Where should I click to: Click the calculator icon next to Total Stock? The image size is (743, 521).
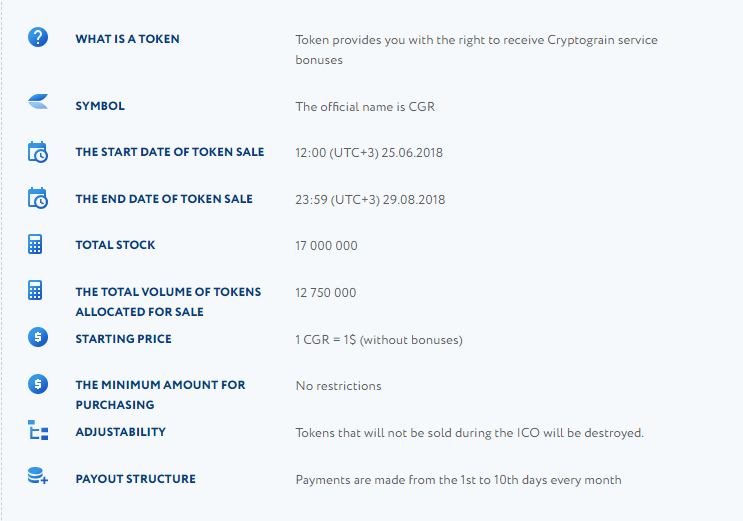[x=35, y=244]
